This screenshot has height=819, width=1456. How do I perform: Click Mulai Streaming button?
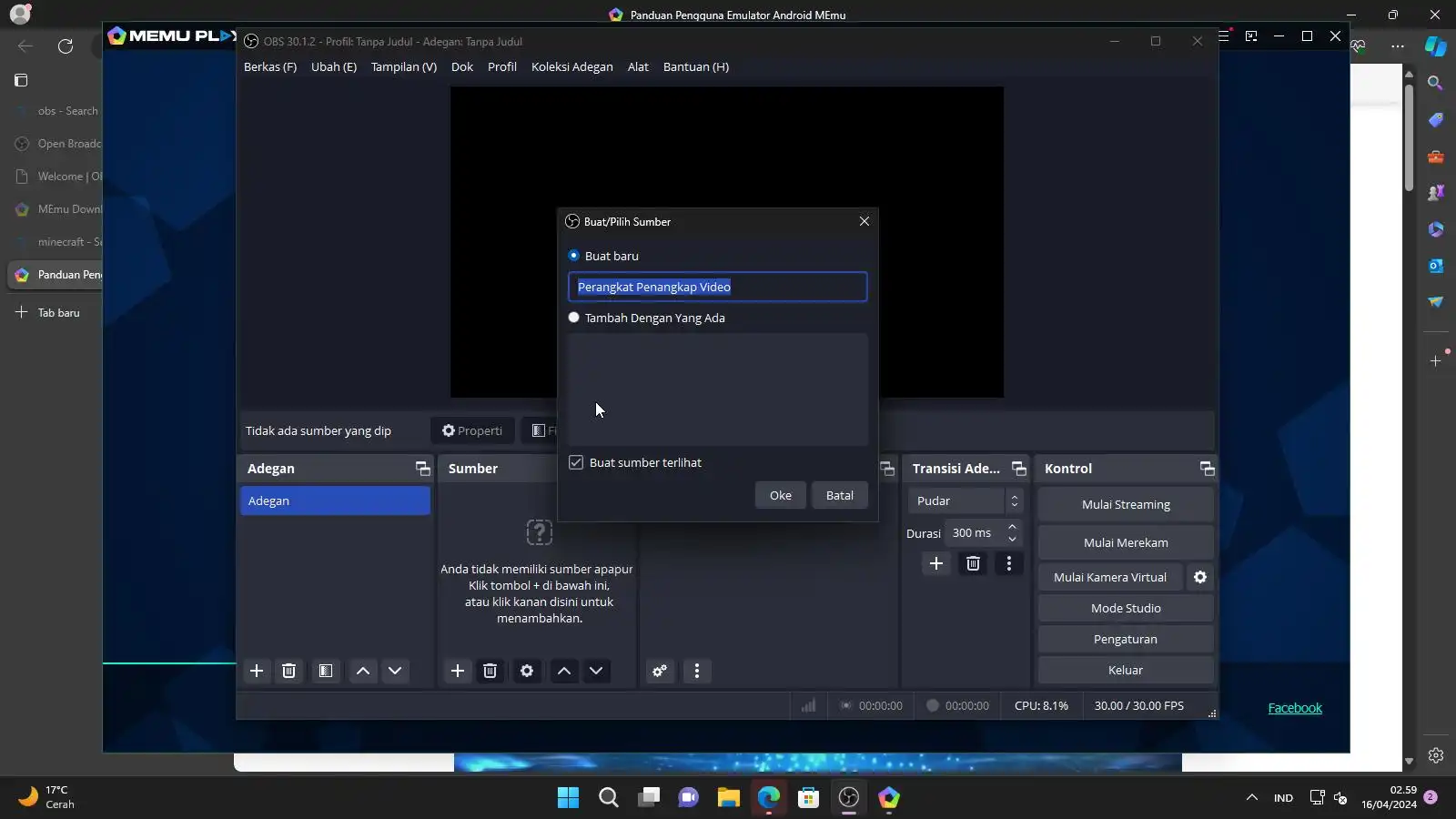click(1126, 504)
